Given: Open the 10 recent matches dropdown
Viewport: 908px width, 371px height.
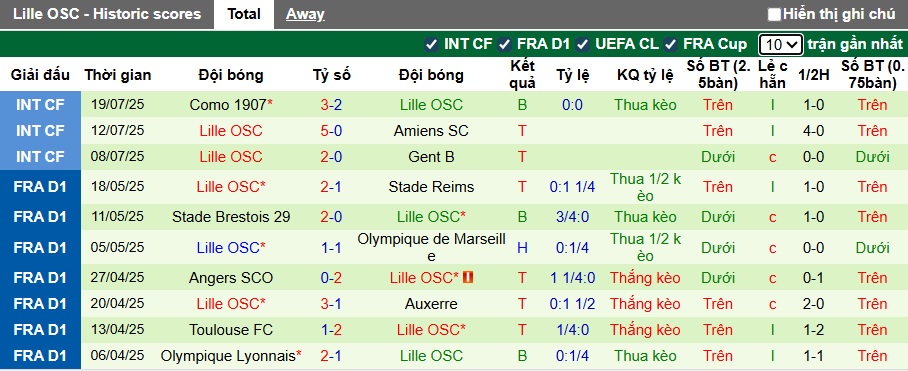Looking at the screenshot, I should point(780,44).
